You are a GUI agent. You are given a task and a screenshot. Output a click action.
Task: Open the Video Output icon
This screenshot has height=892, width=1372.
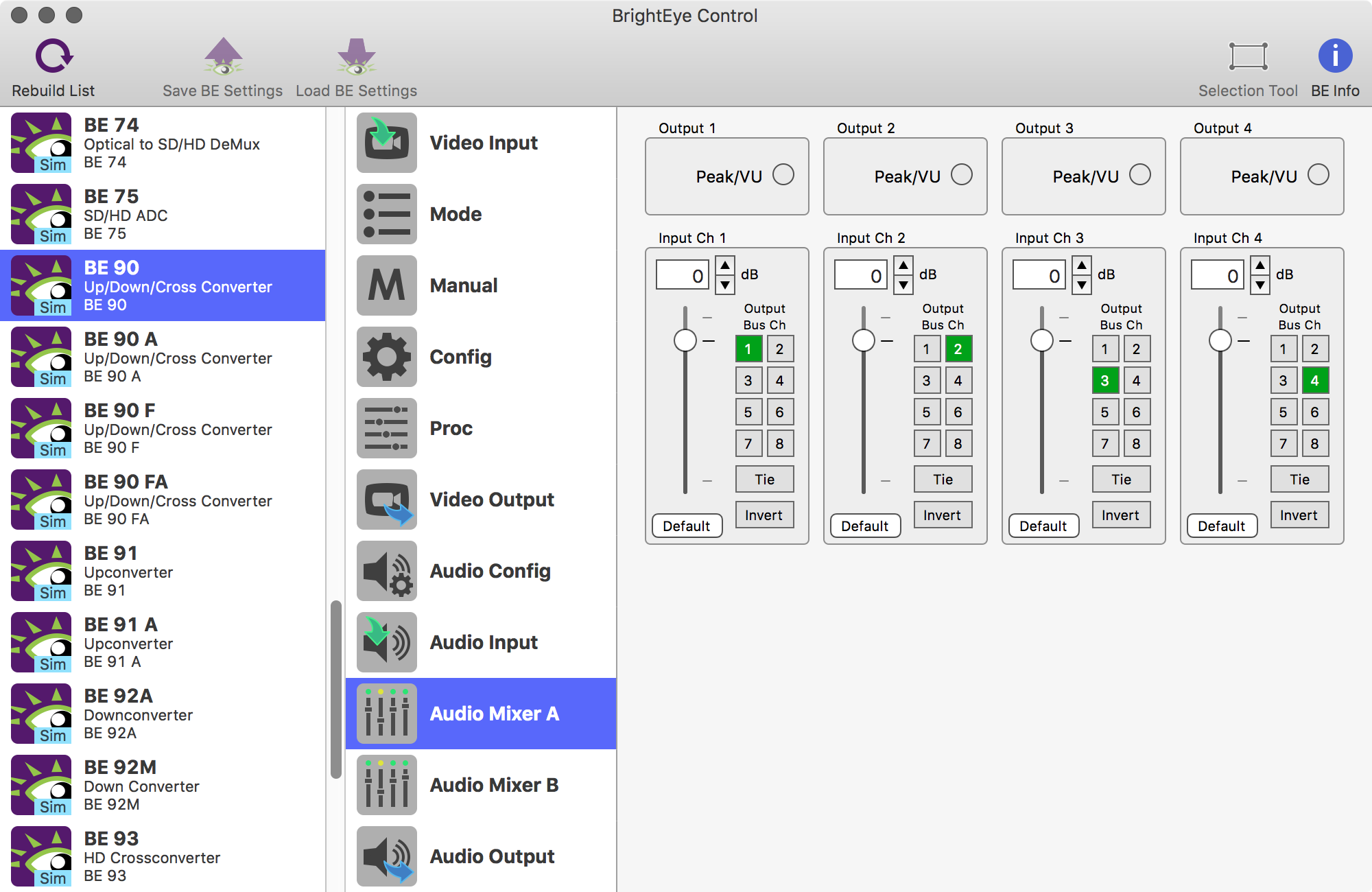coord(387,500)
